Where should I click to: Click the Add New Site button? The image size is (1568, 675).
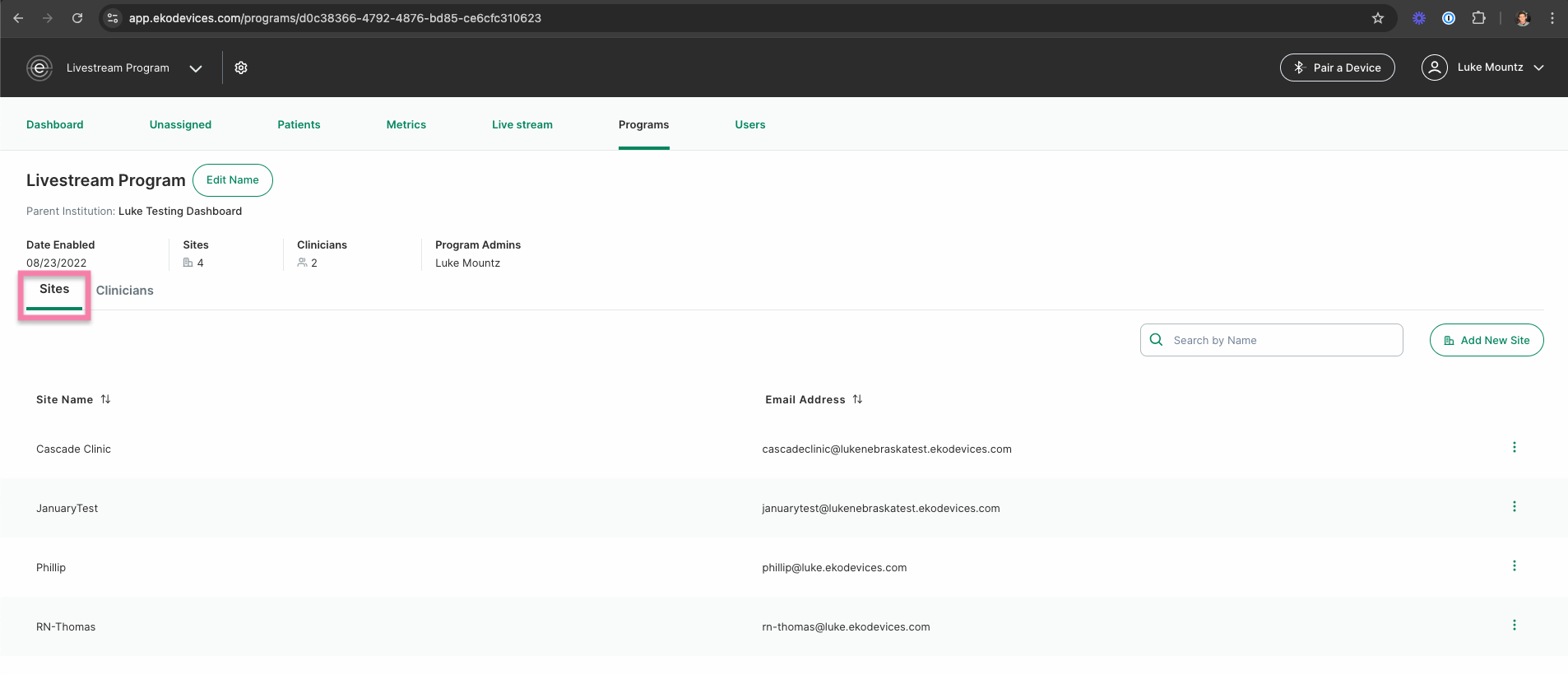tap(1487, 340)
